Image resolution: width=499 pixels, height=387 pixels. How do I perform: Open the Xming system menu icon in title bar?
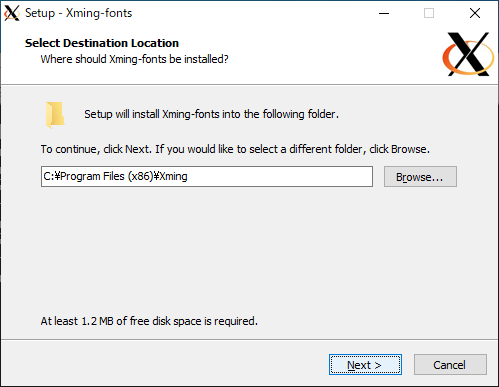pos(12,13)
